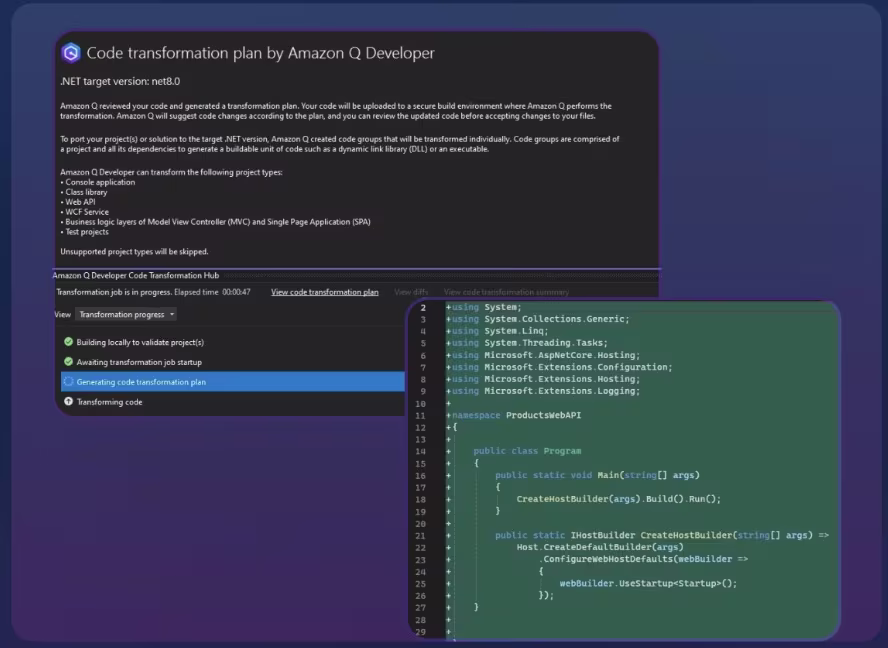
Task: Click diff line 2 using System;
Action: (x=484, y=307)
